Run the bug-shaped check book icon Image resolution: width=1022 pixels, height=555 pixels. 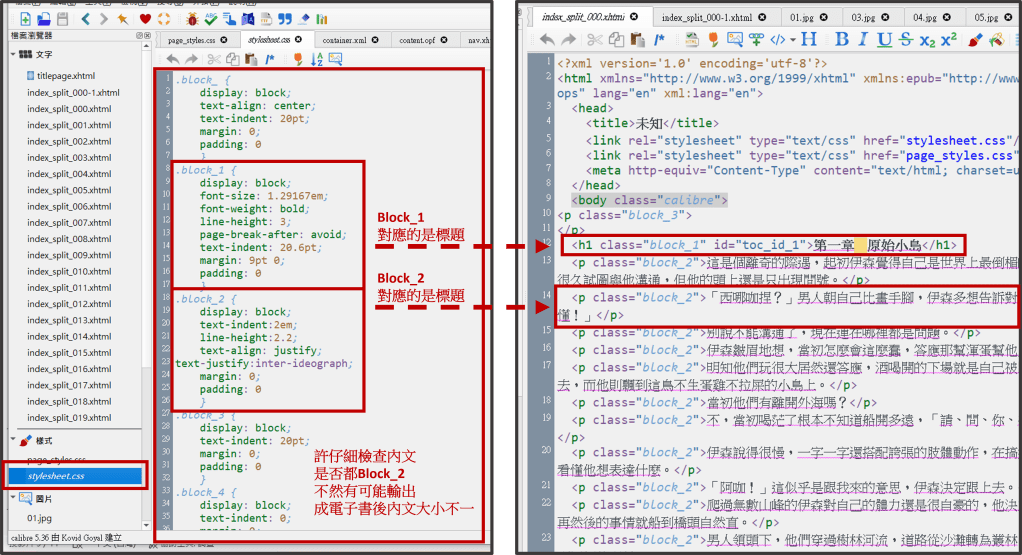(x=190, y=18)
